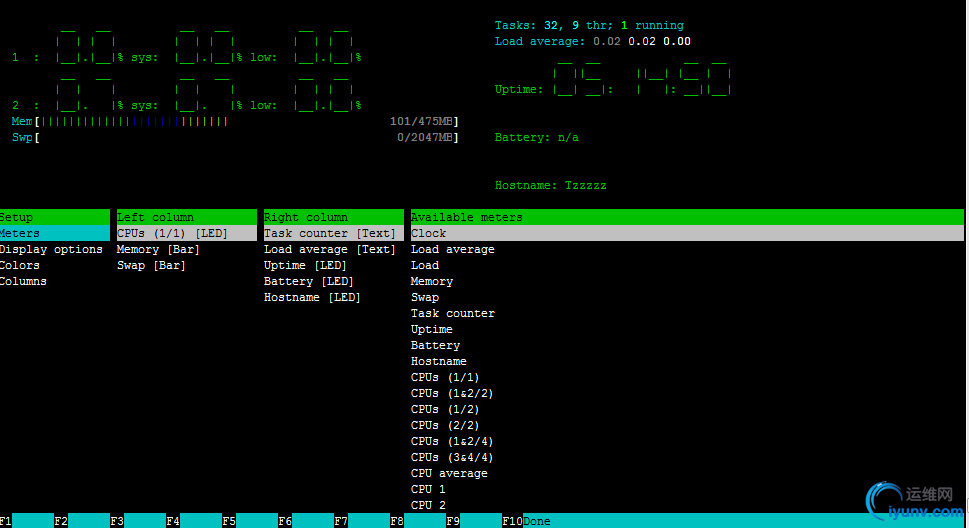Image resolution: width=969 pixels, height=528 pixels.
Task: Choose Clock in Available meters
Action: [687, 233]
